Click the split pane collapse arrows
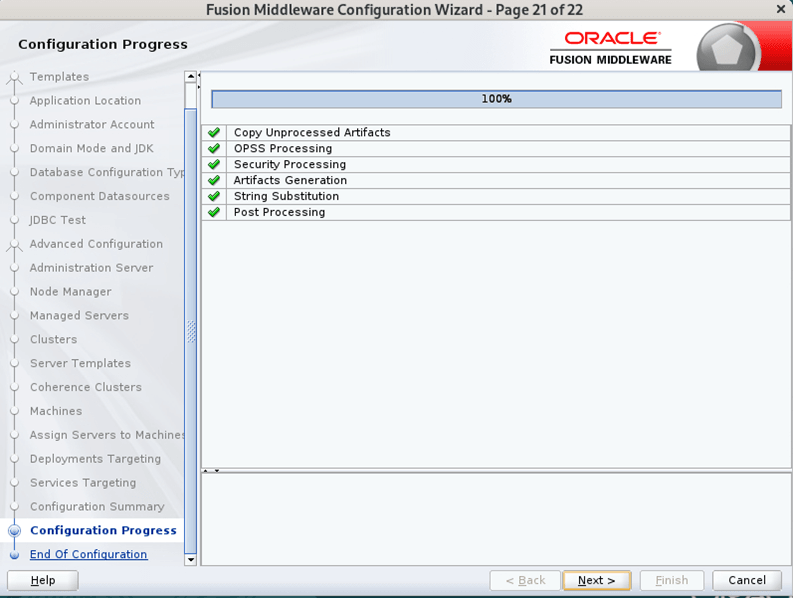Screen dimensions: 793x598 tap(211, 471)
